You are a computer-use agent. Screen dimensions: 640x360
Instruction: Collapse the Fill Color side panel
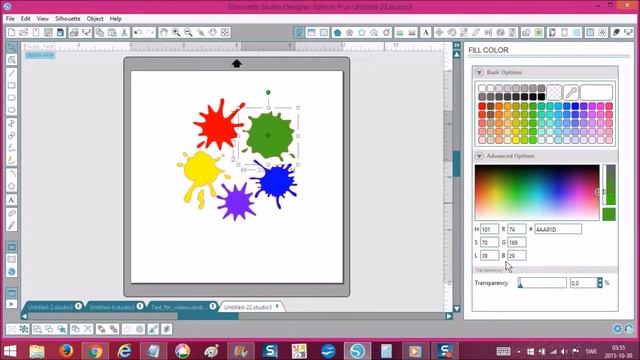coord(457,45)
